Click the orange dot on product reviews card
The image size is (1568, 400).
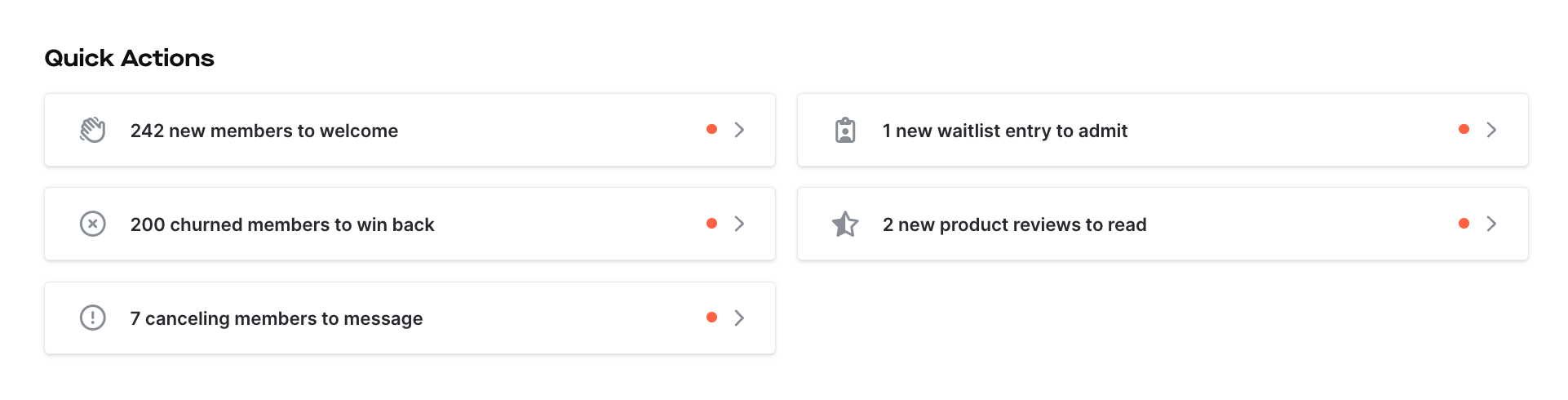tap(1464, 223)
